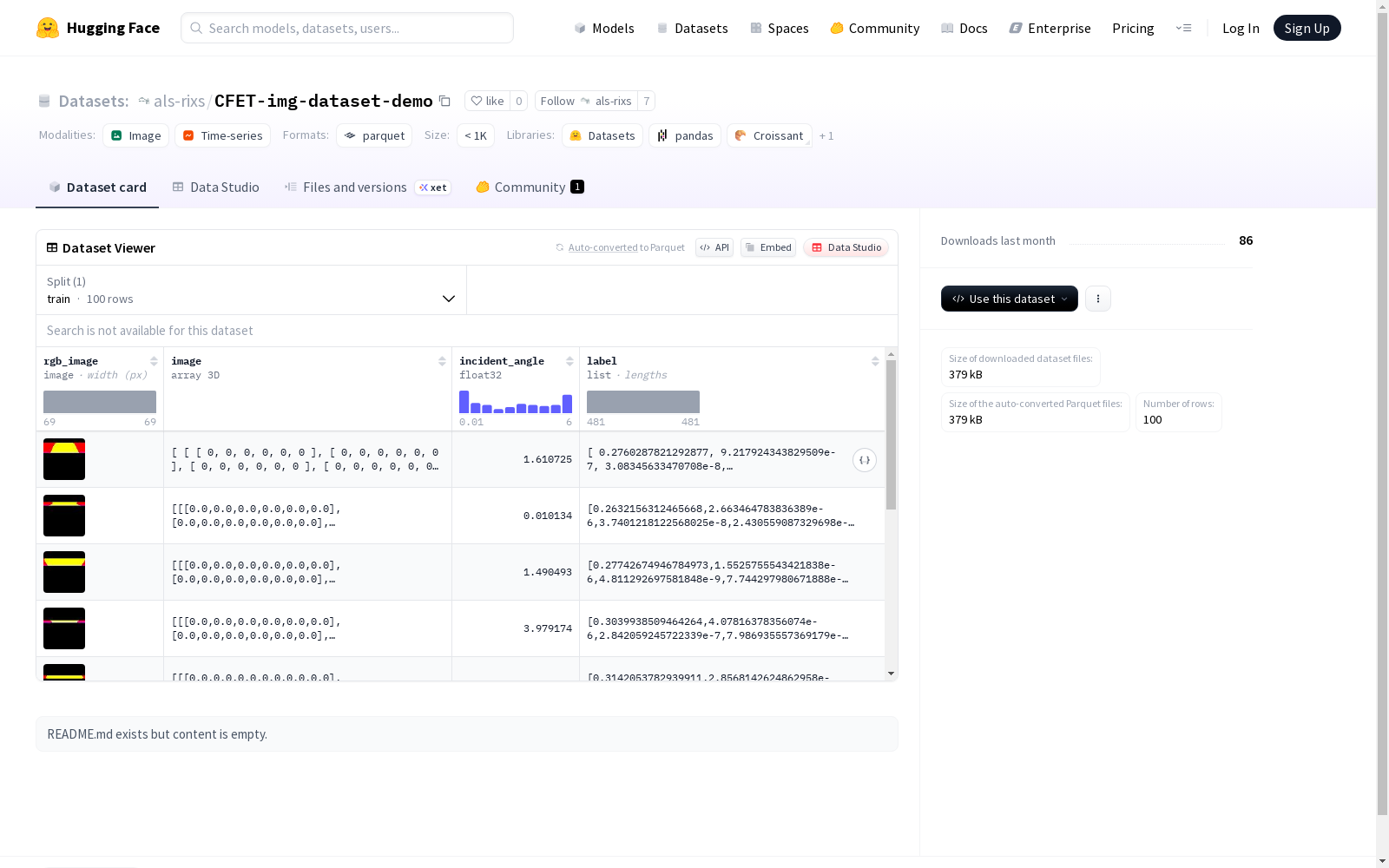Click the Time-series modality tag

pos(222,135)
